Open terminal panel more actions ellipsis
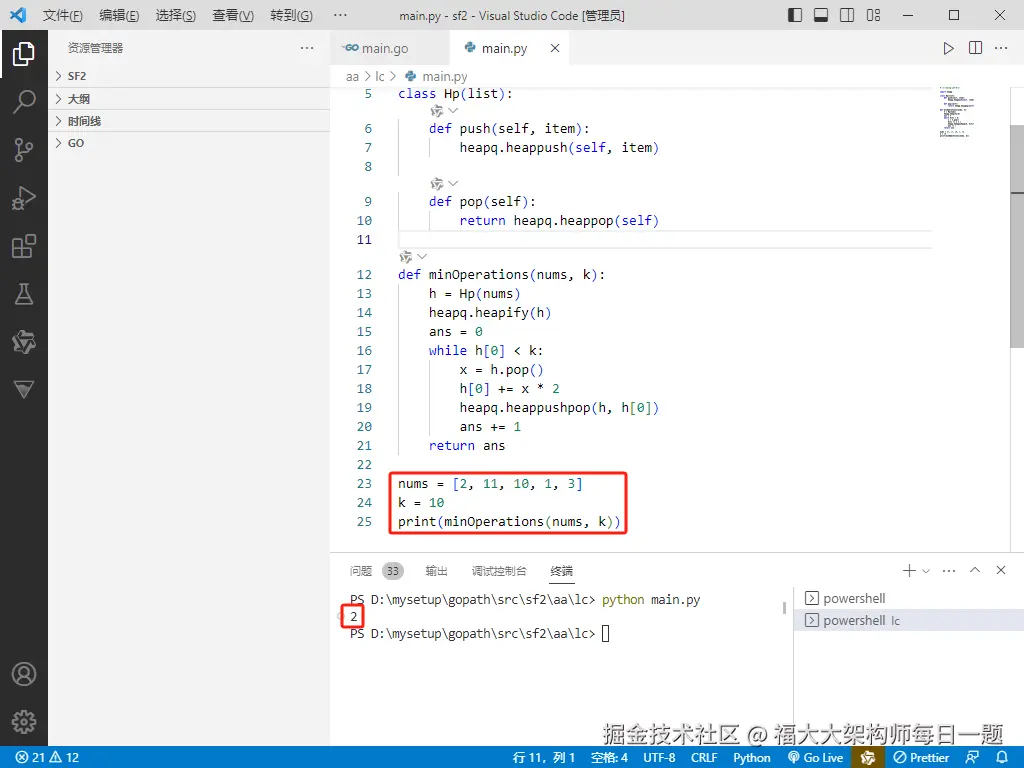This screenshot has height=768, width=1024. [949, 571]
